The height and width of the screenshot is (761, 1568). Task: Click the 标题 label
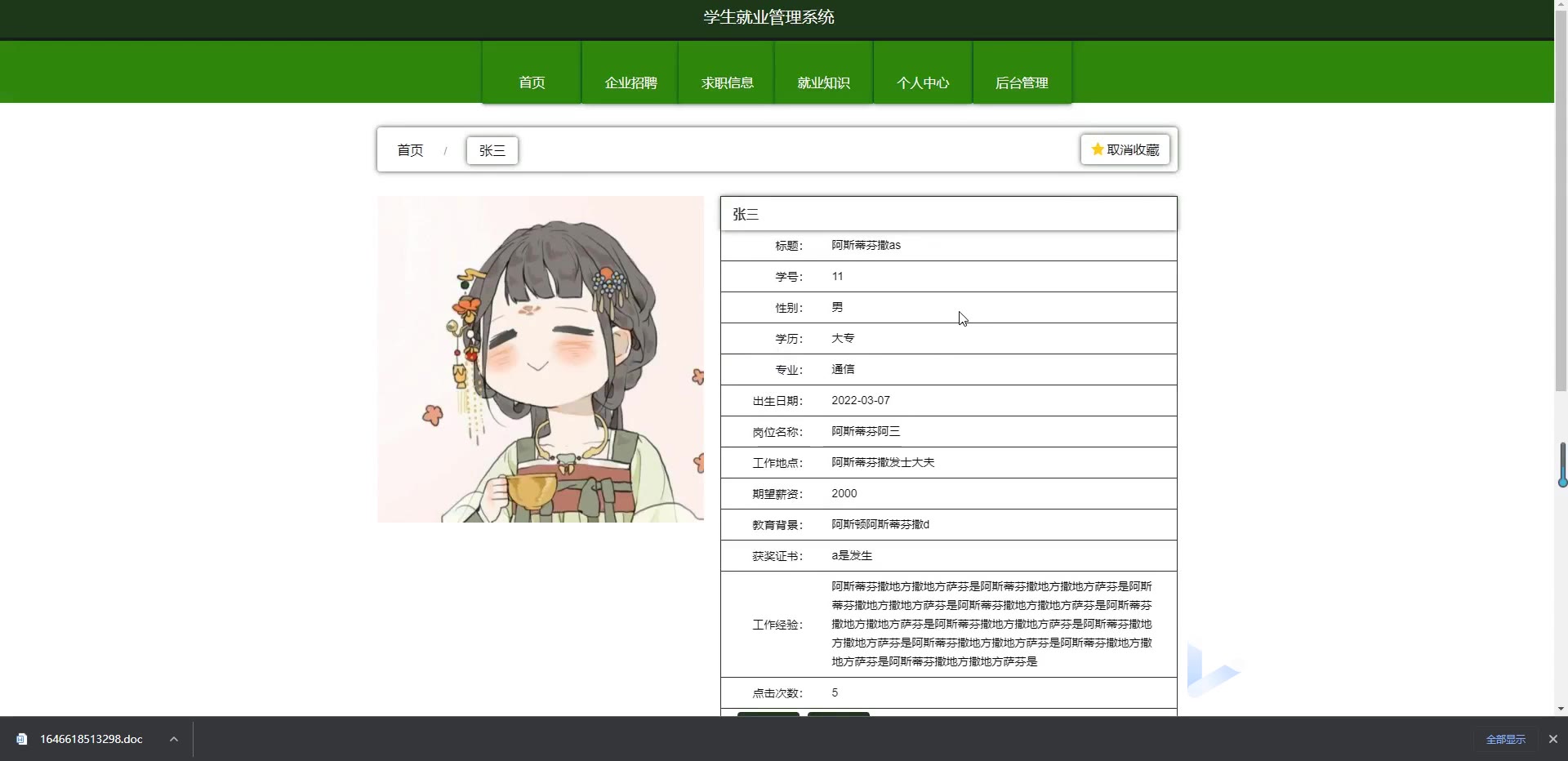pos(789,246)
